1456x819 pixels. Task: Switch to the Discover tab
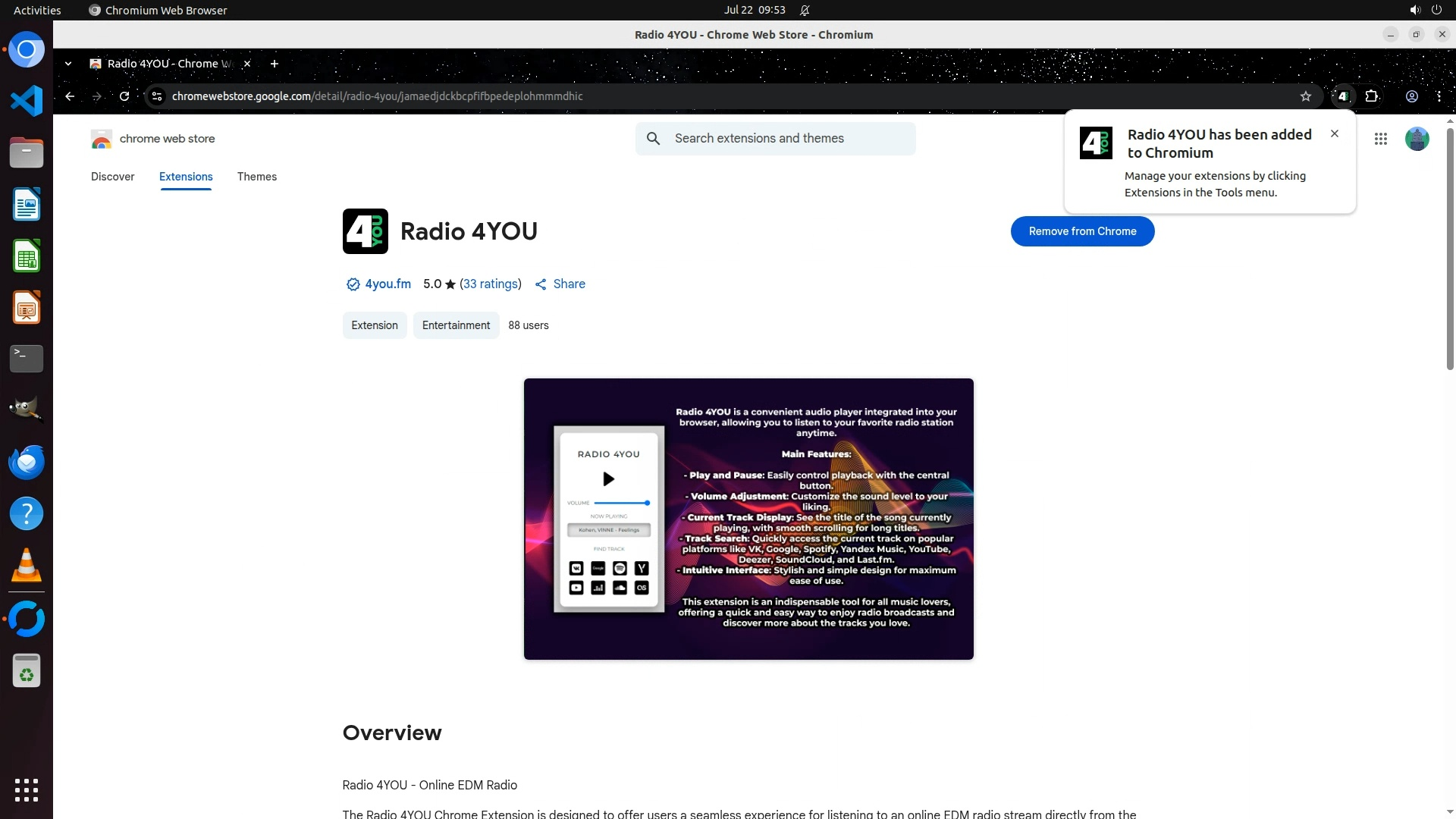112,177
